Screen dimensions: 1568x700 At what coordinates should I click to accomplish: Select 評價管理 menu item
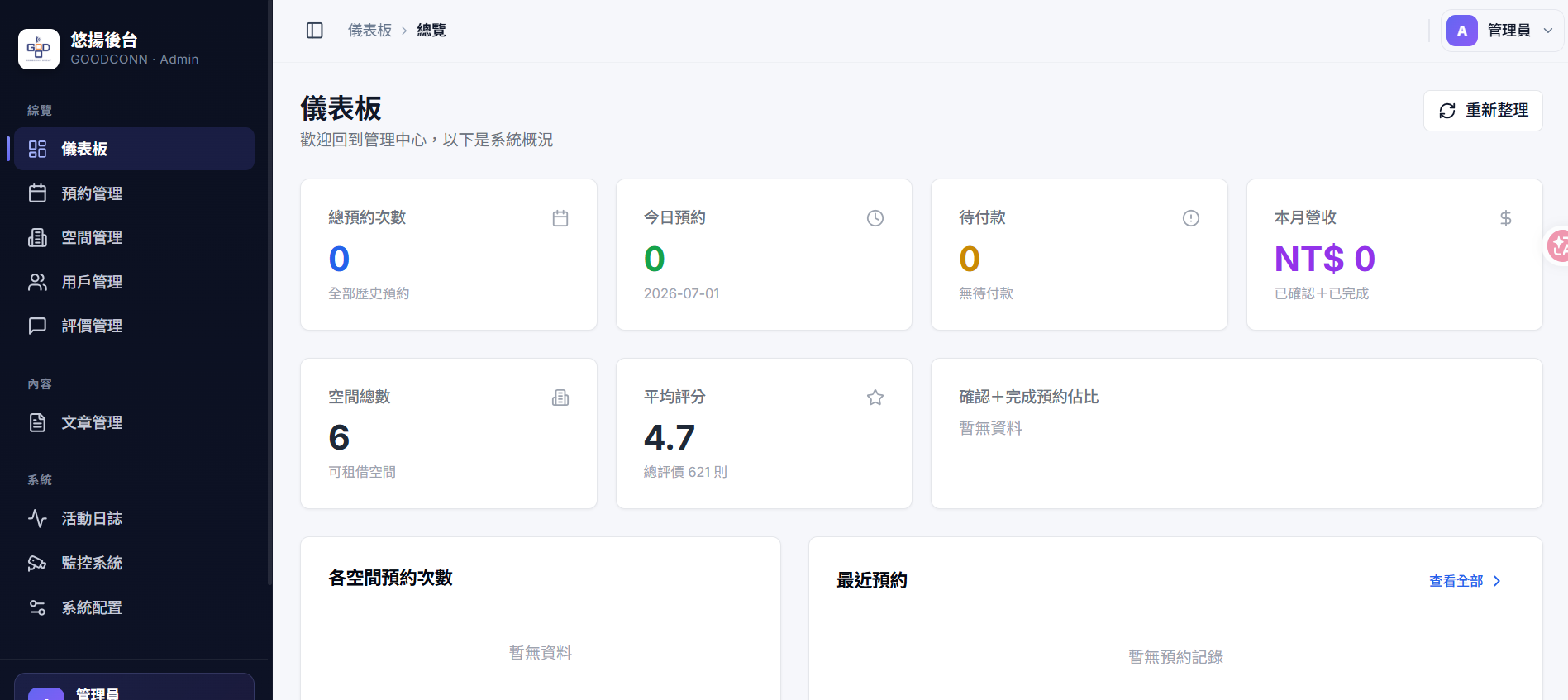coord(134,326)
